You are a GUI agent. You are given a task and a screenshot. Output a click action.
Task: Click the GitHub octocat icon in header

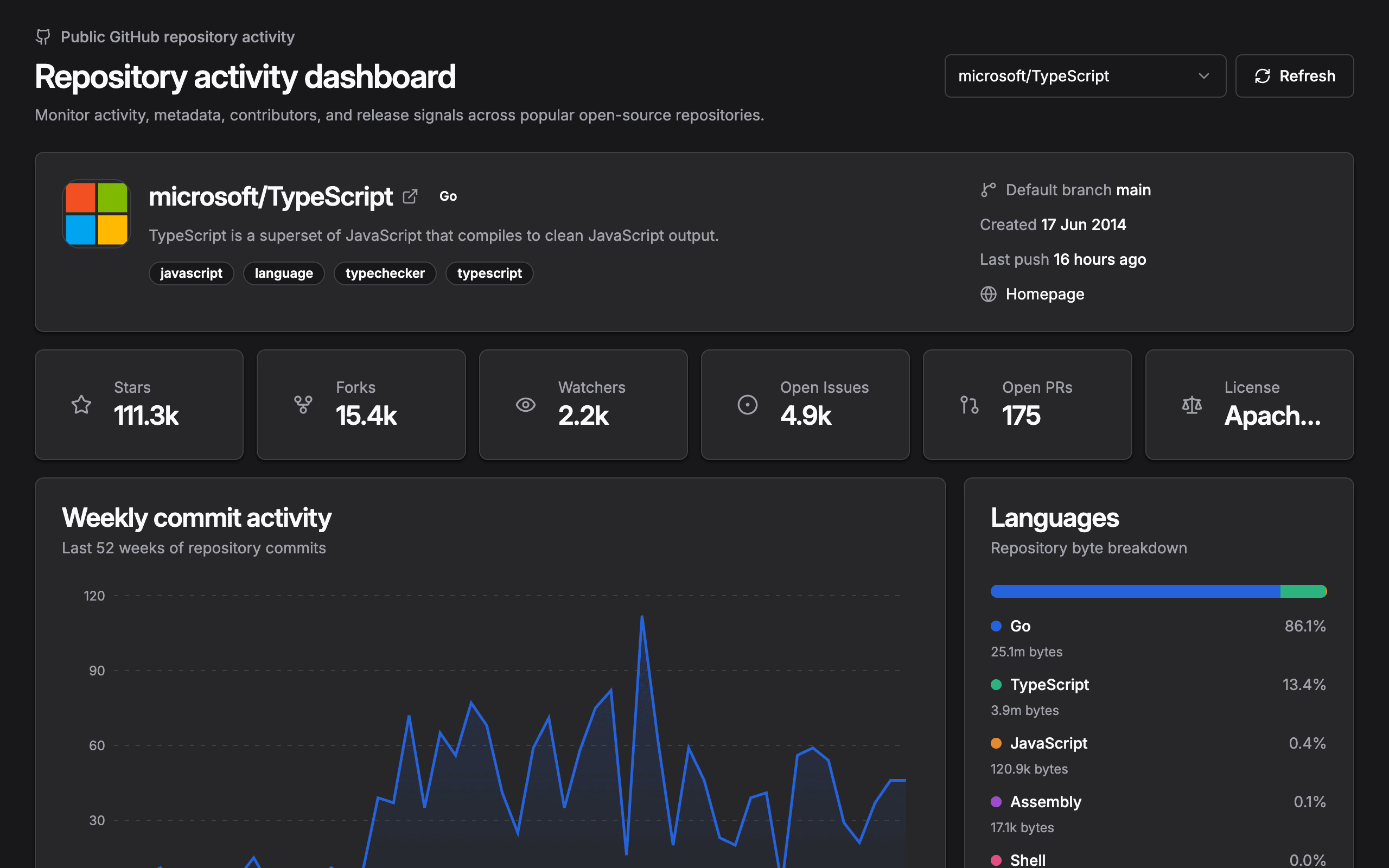point(43,37)
